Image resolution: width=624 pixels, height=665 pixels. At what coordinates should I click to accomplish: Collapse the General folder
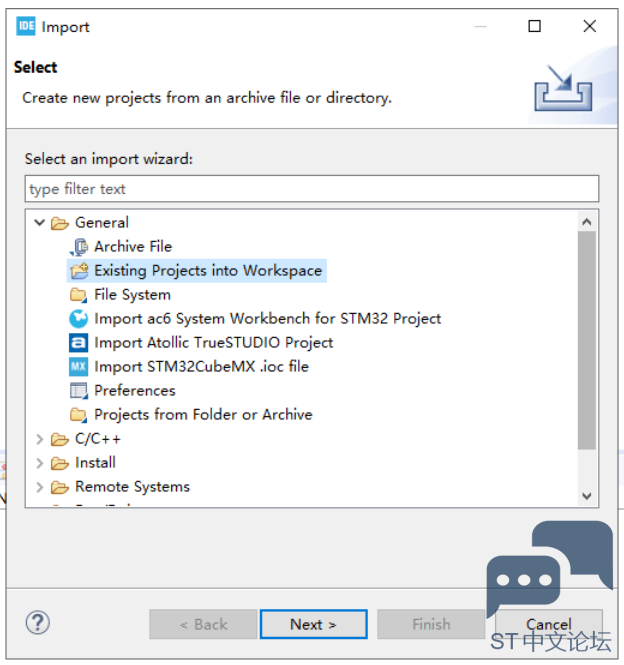click(39, 223)
